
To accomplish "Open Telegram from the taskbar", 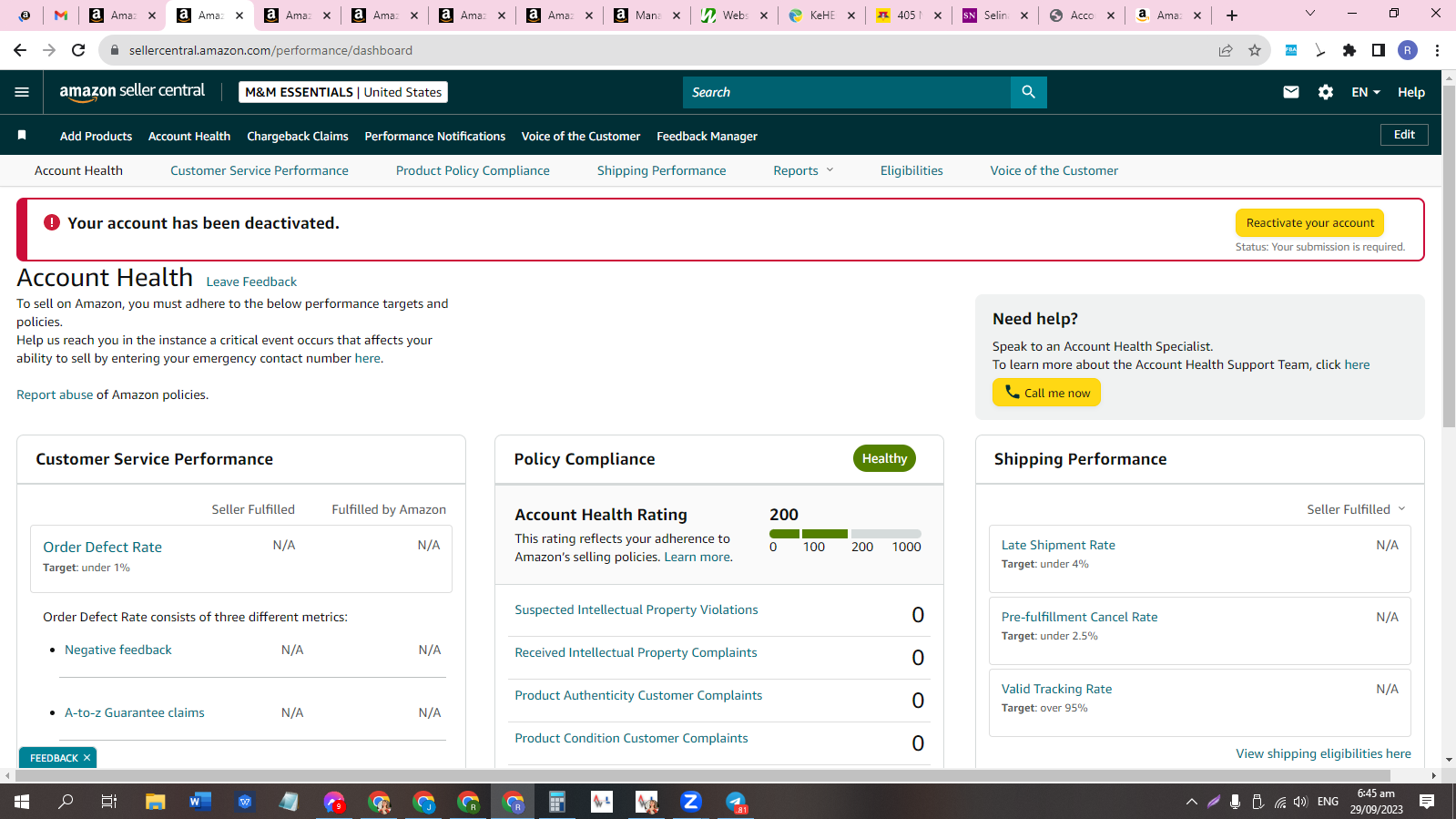I will tap(736, 802).
